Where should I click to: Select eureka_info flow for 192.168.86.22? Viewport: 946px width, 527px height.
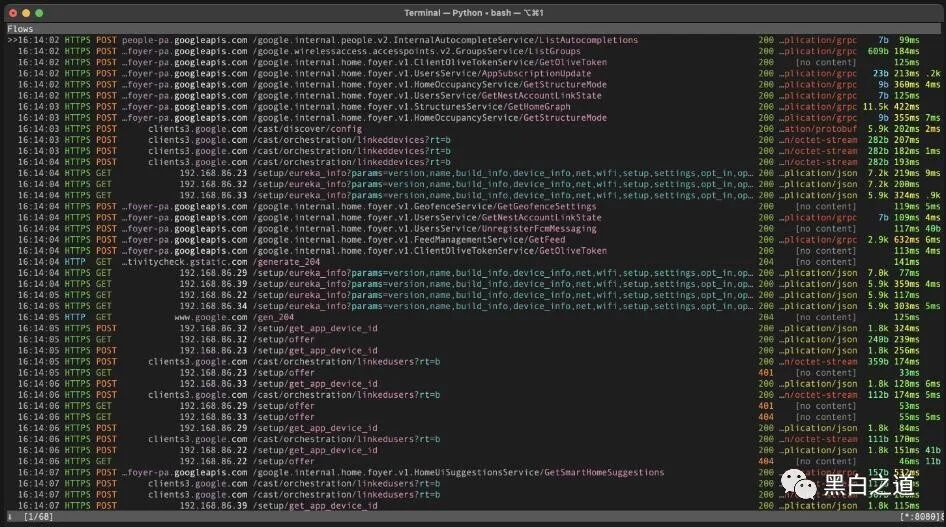(473, 295)
